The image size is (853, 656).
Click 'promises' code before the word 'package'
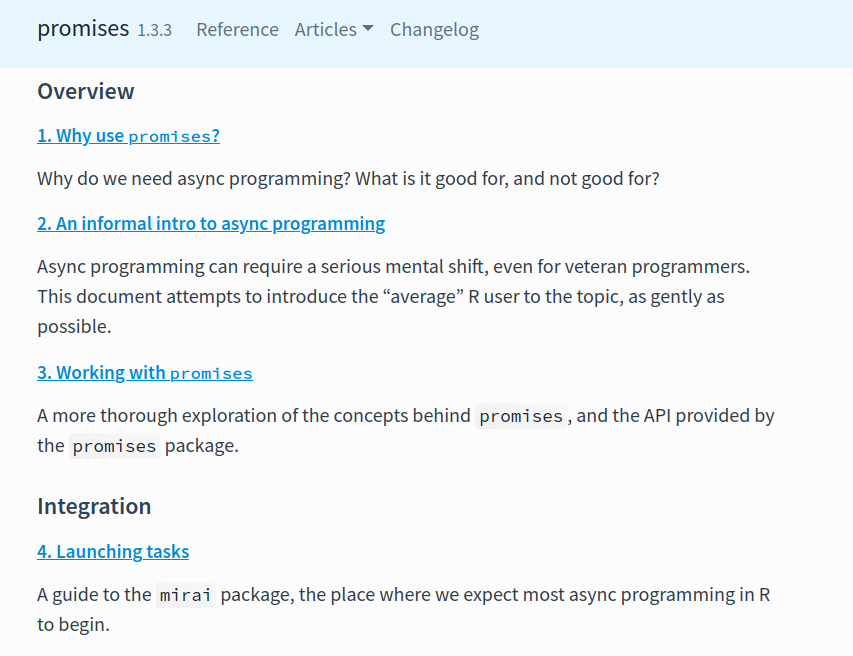[114, 447]
